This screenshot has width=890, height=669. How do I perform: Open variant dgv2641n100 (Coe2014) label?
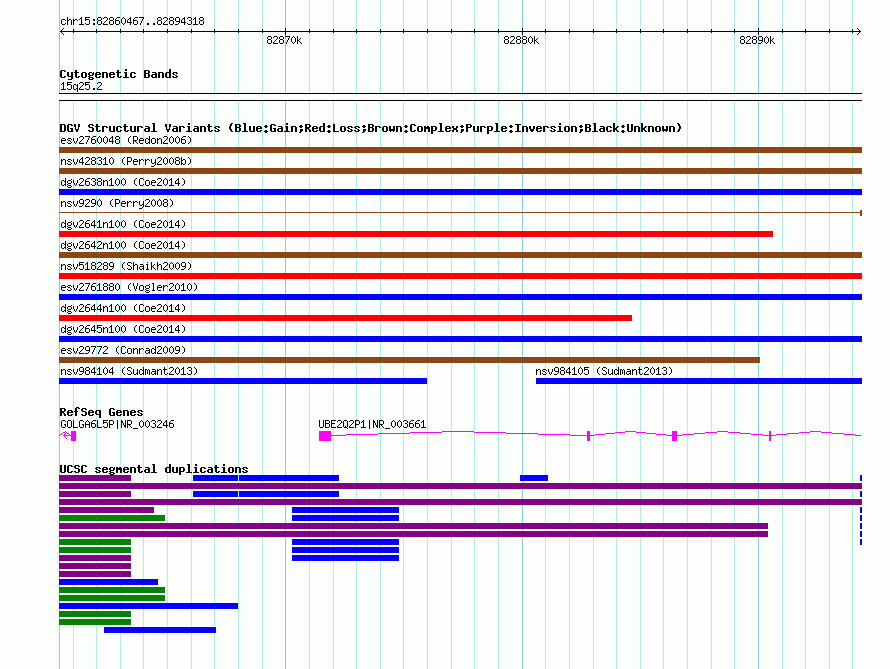pos(123,224)
